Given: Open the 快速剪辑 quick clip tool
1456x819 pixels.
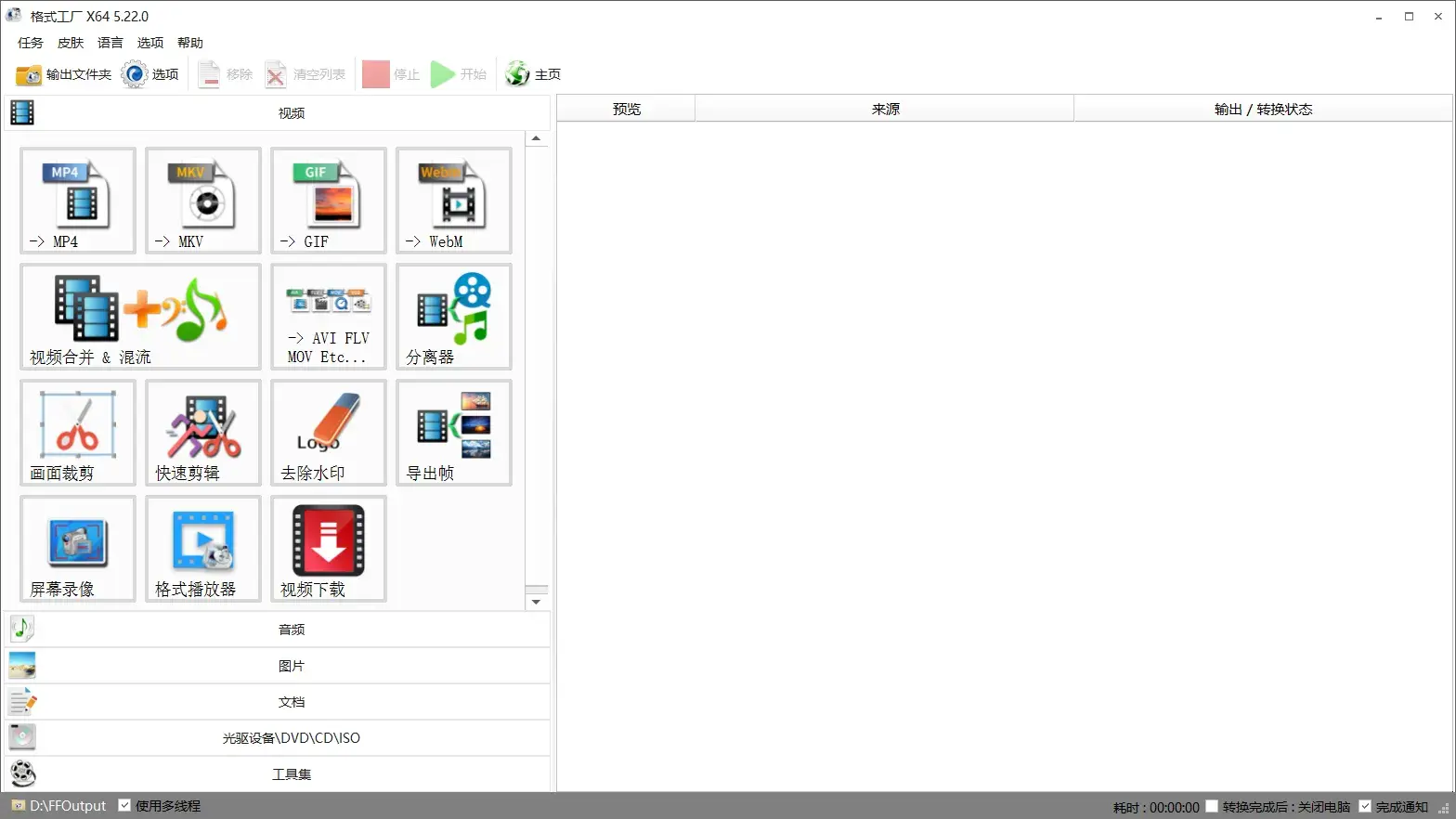Looking at the screenshot, I should [x=203, y=433].
